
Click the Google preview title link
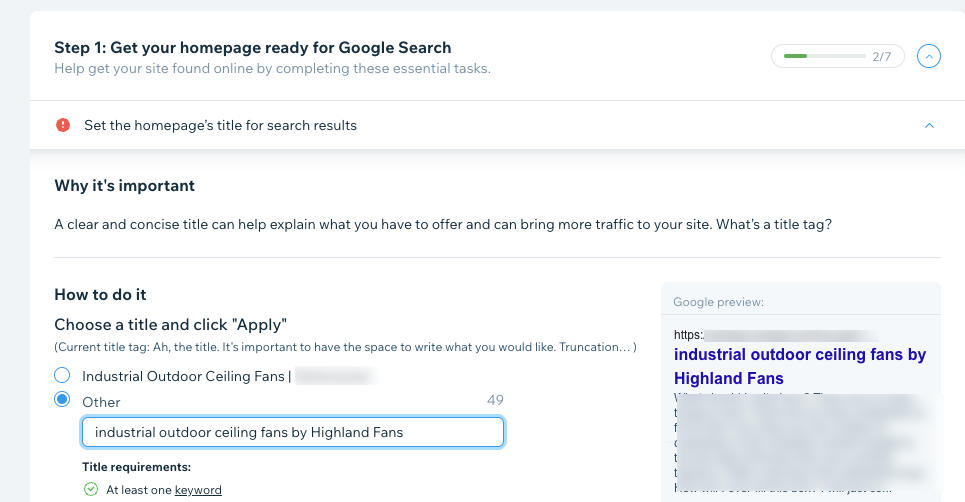coord(799,366)
